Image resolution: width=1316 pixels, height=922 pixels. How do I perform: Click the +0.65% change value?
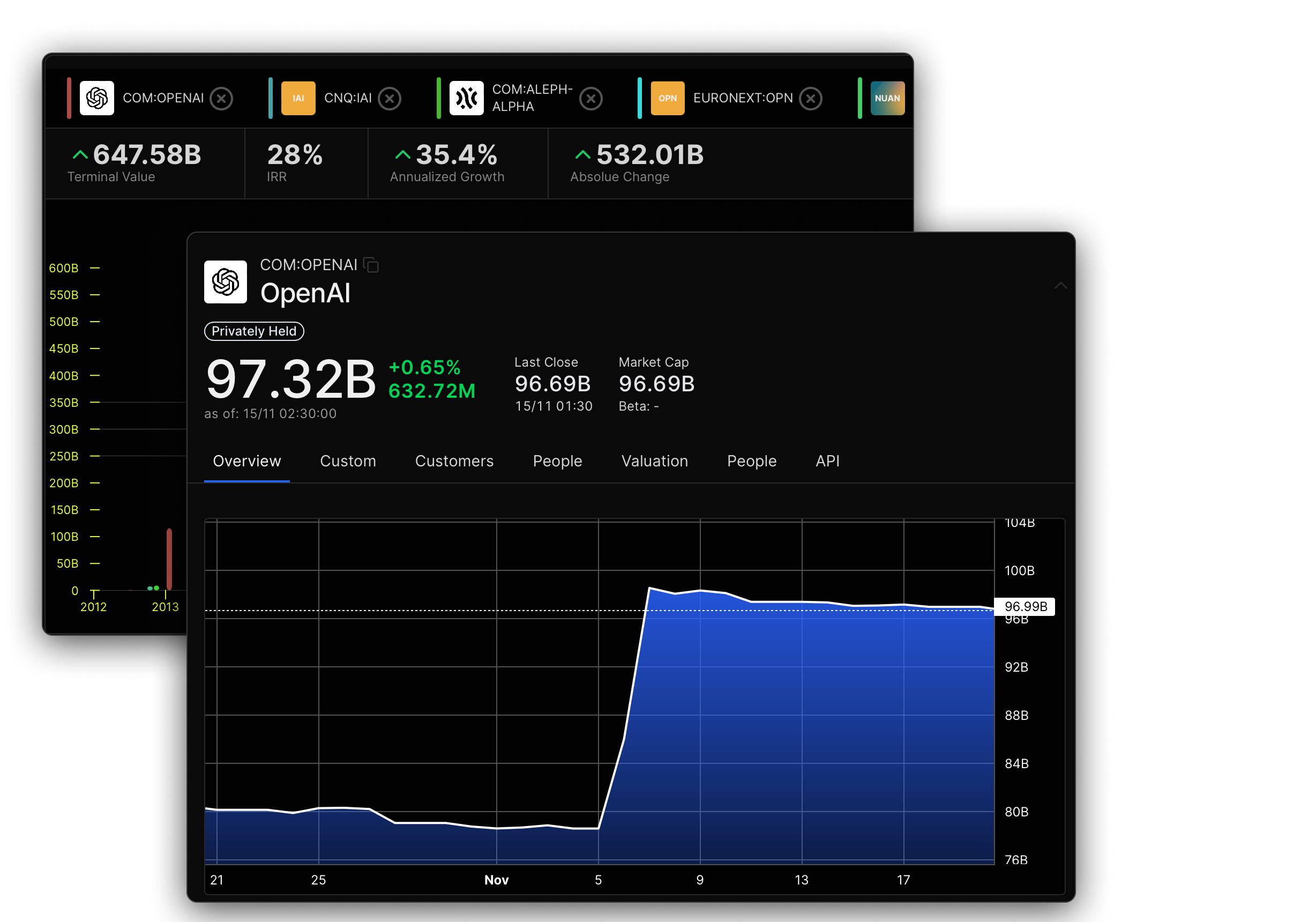pos(425,368)
